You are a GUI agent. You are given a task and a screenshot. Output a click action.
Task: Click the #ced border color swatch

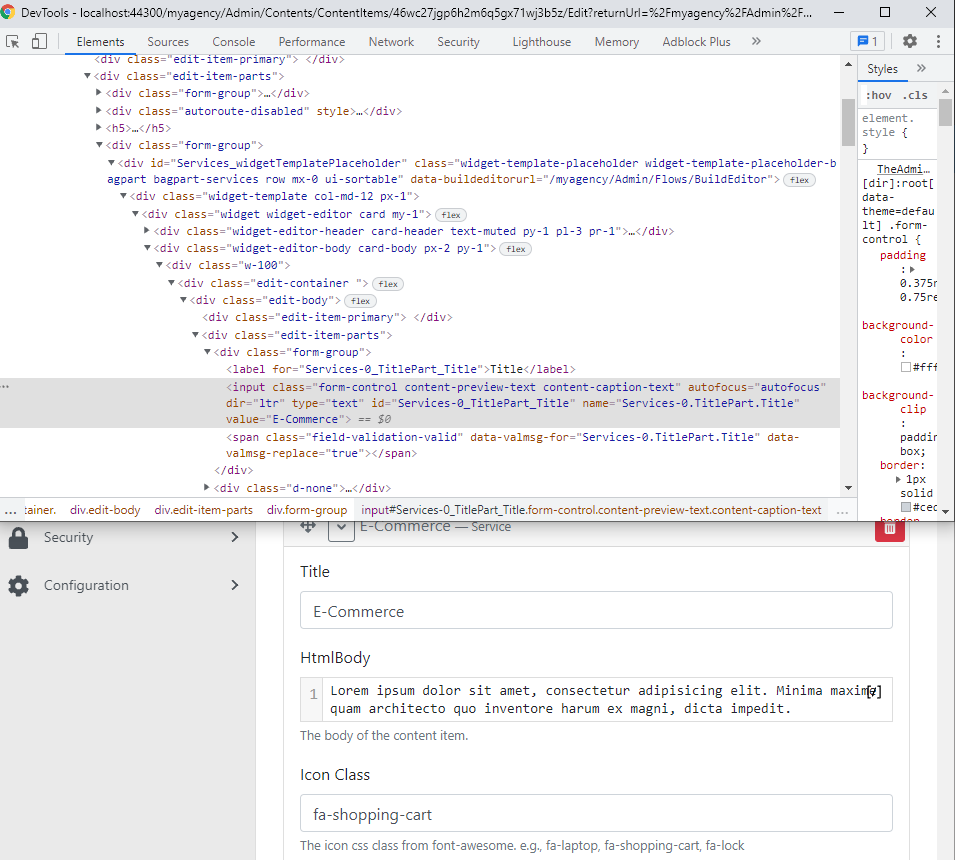click(906, 507)
